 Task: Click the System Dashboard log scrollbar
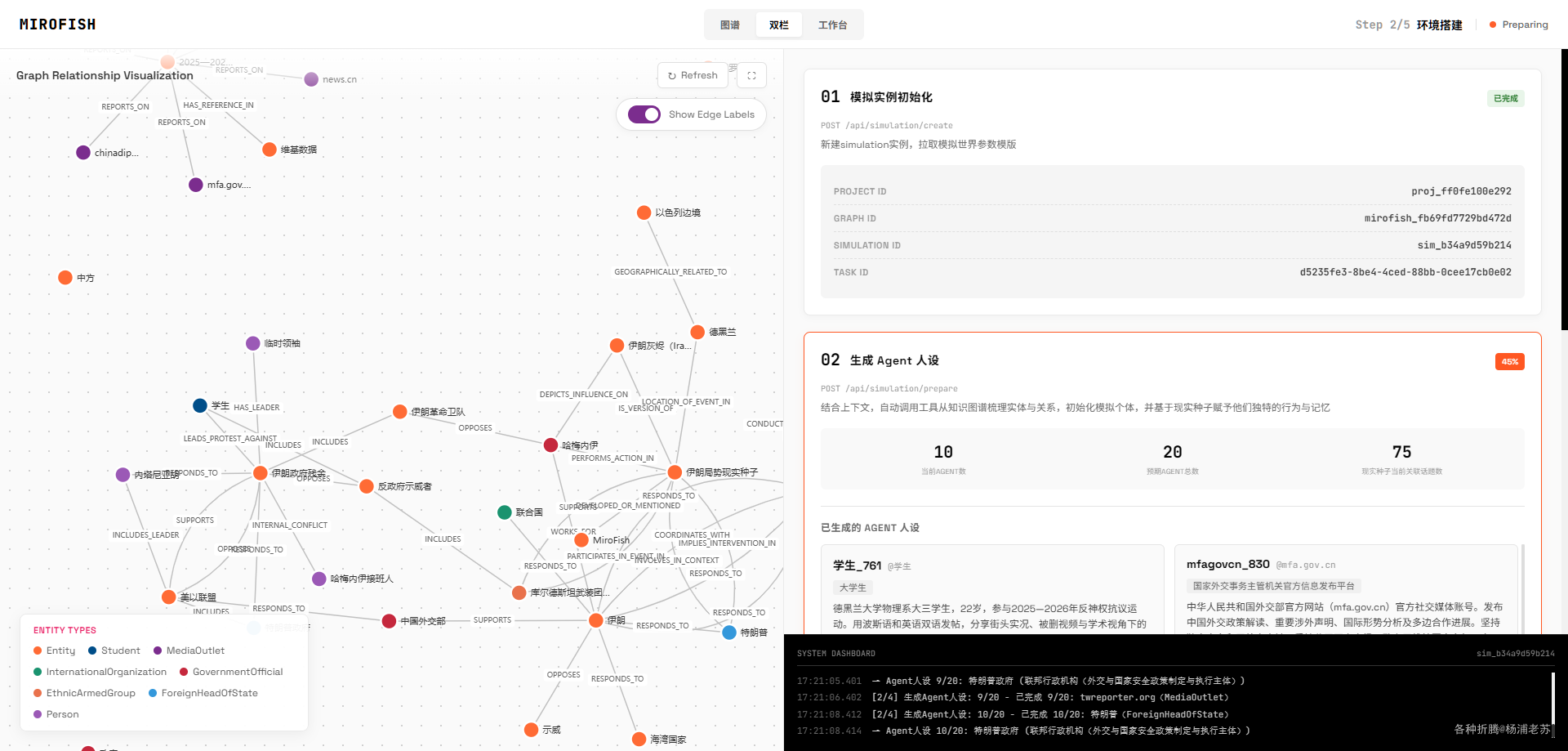[1552, 698]
